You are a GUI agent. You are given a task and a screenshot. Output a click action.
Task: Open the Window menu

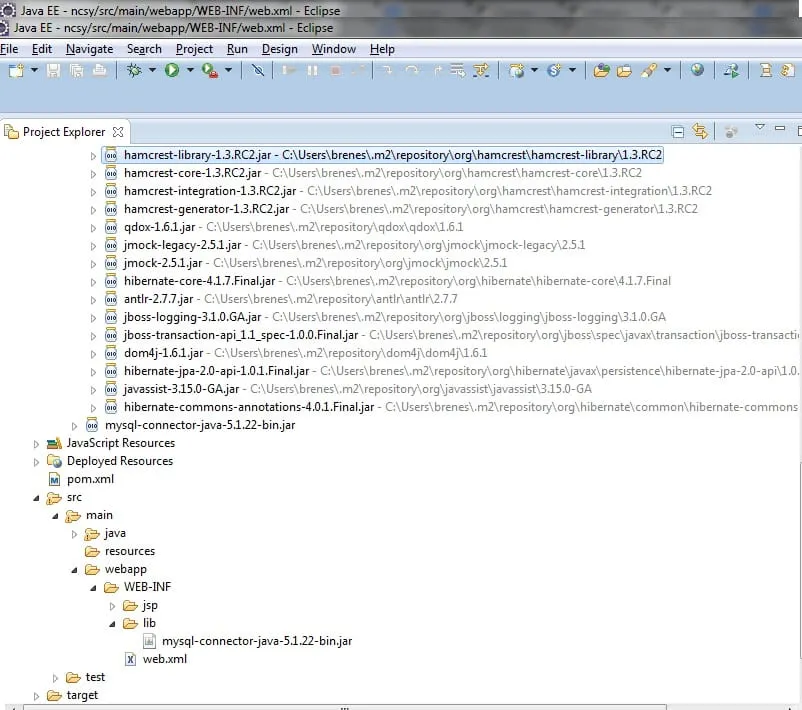pos(334,49)
